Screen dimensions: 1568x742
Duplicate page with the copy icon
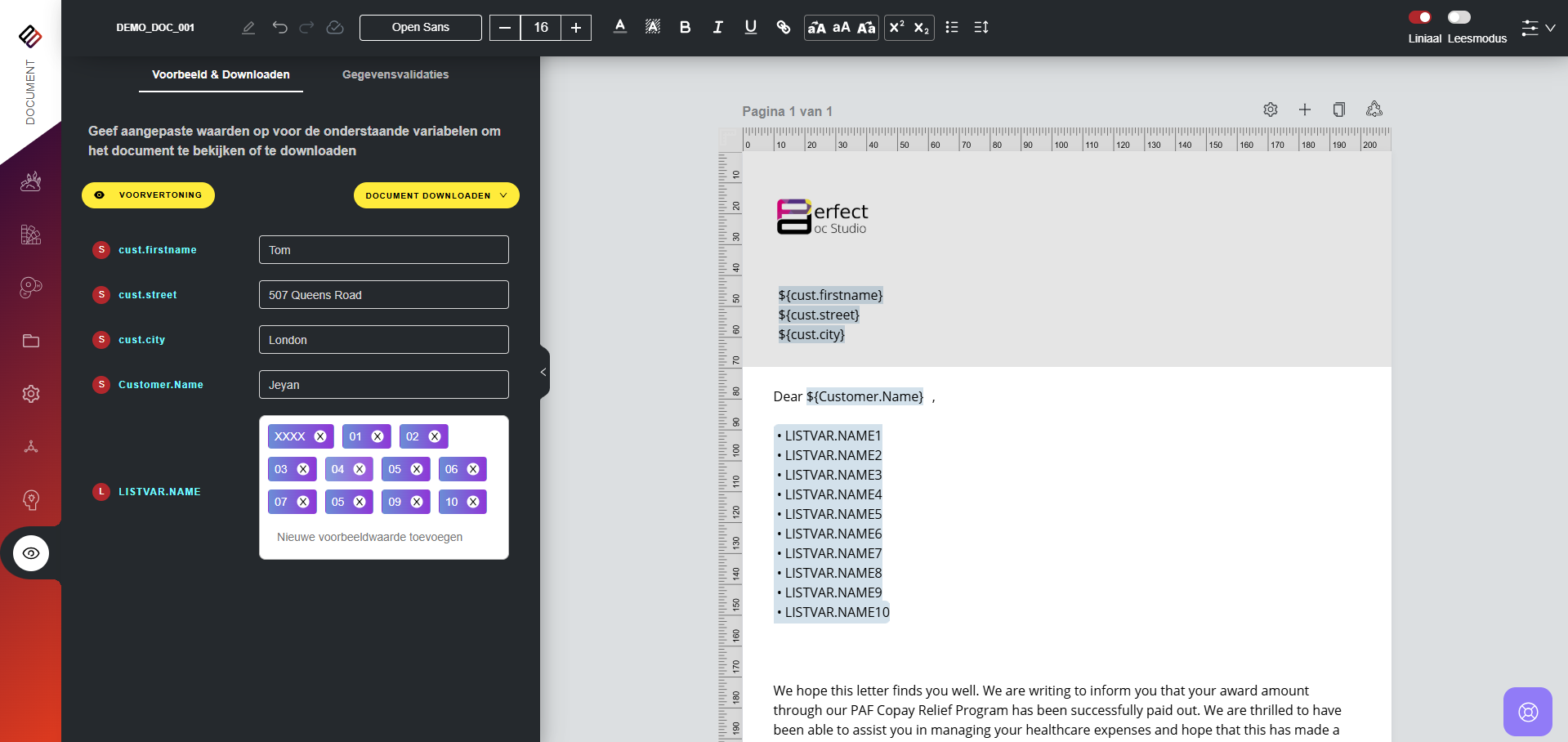1338,110
